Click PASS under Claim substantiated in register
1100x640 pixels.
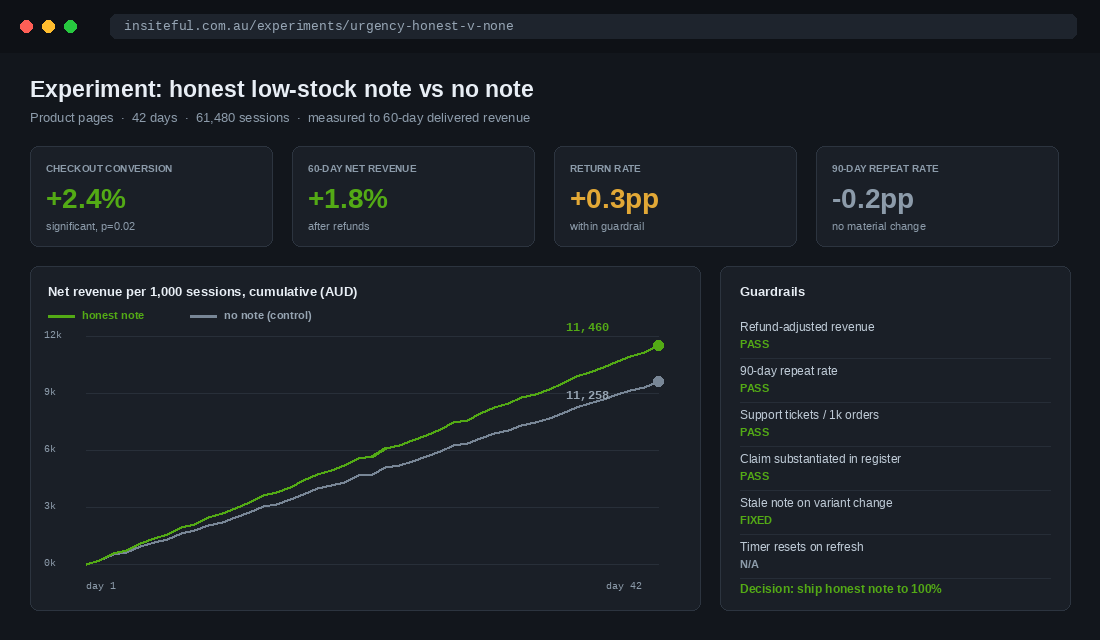pyautogui.click(x=754, y=476)
